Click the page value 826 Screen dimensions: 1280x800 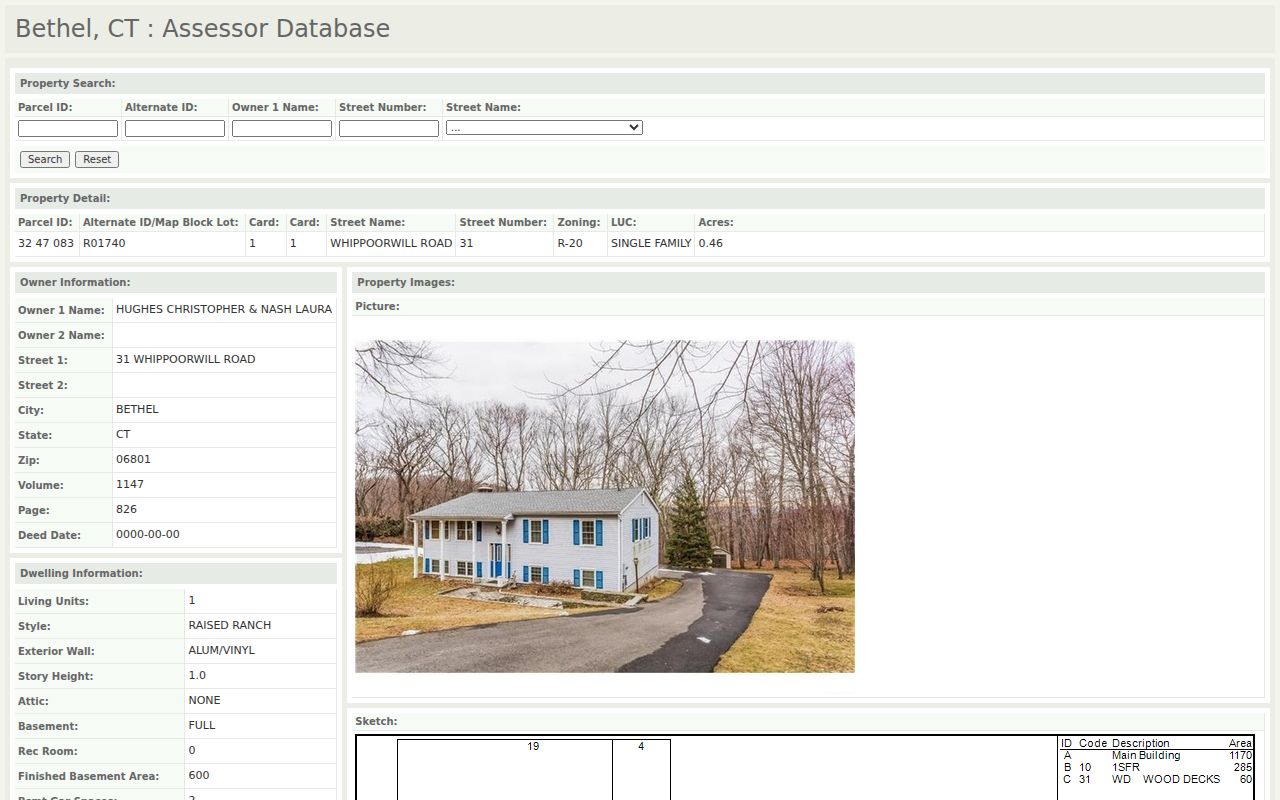pos(126,510)
